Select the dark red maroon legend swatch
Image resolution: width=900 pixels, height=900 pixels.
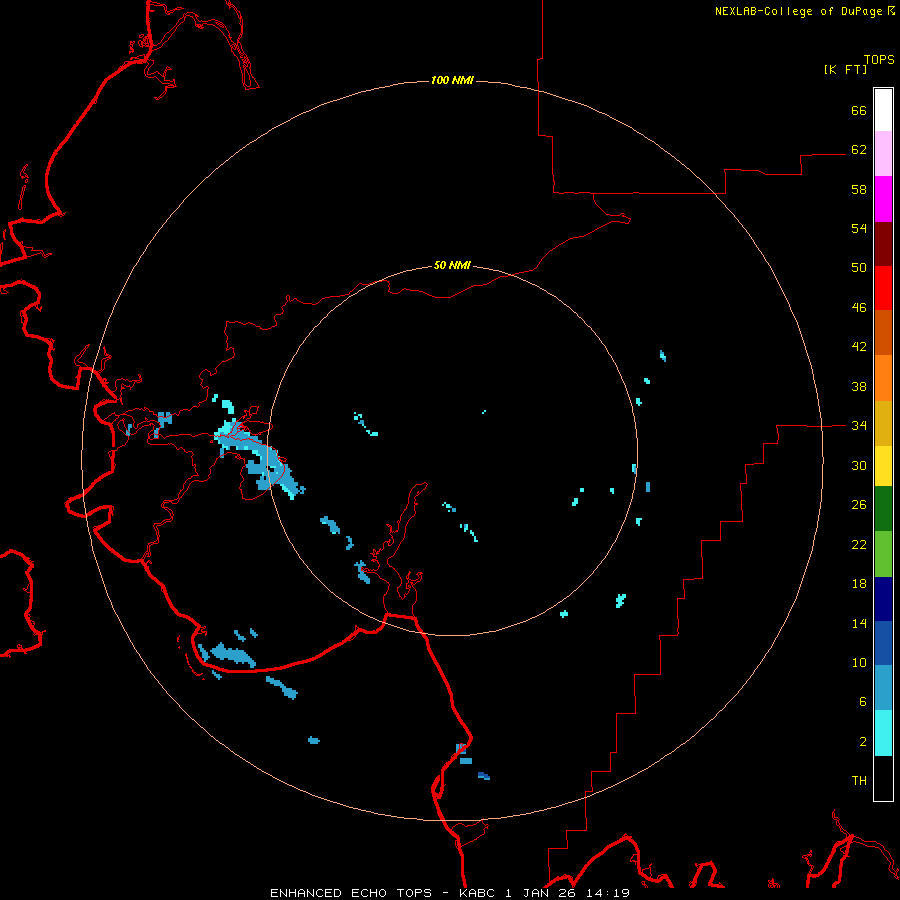coord(883,243)
